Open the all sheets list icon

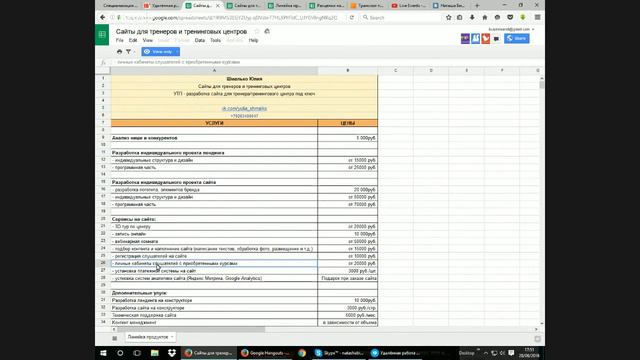[x=115, y=338]
